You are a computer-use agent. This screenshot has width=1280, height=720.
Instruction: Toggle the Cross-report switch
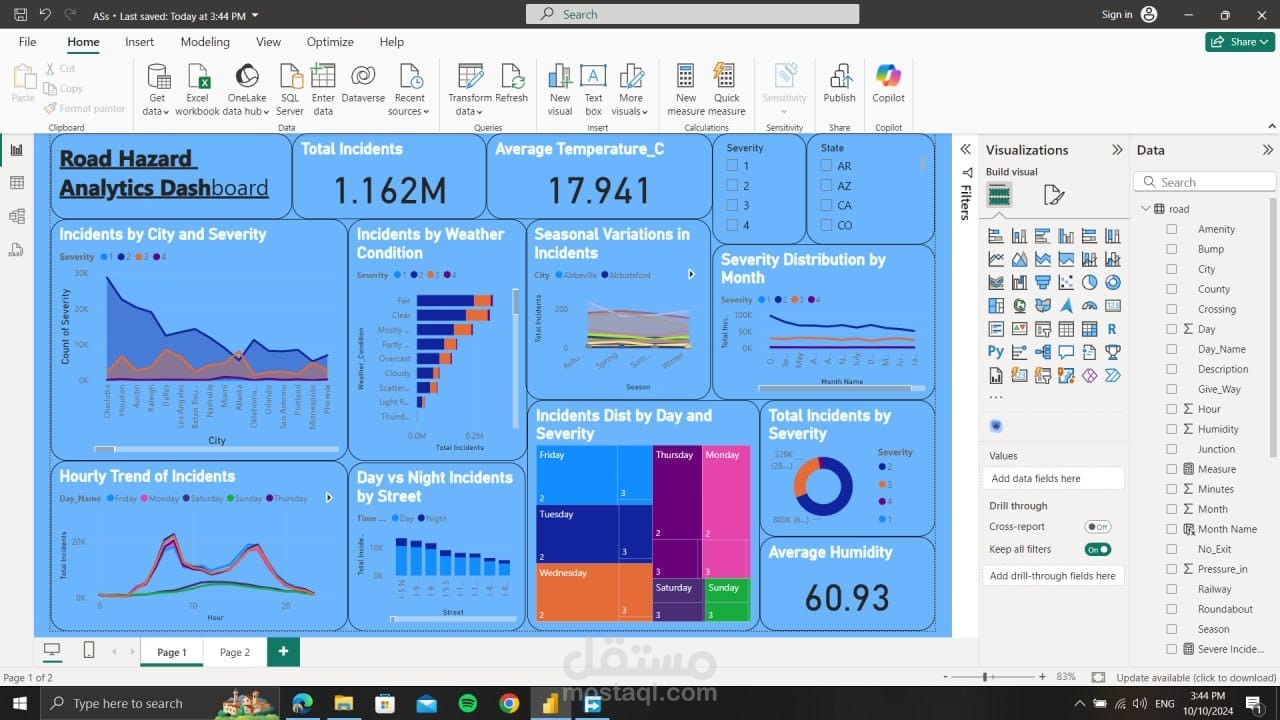pos(1097,527)
